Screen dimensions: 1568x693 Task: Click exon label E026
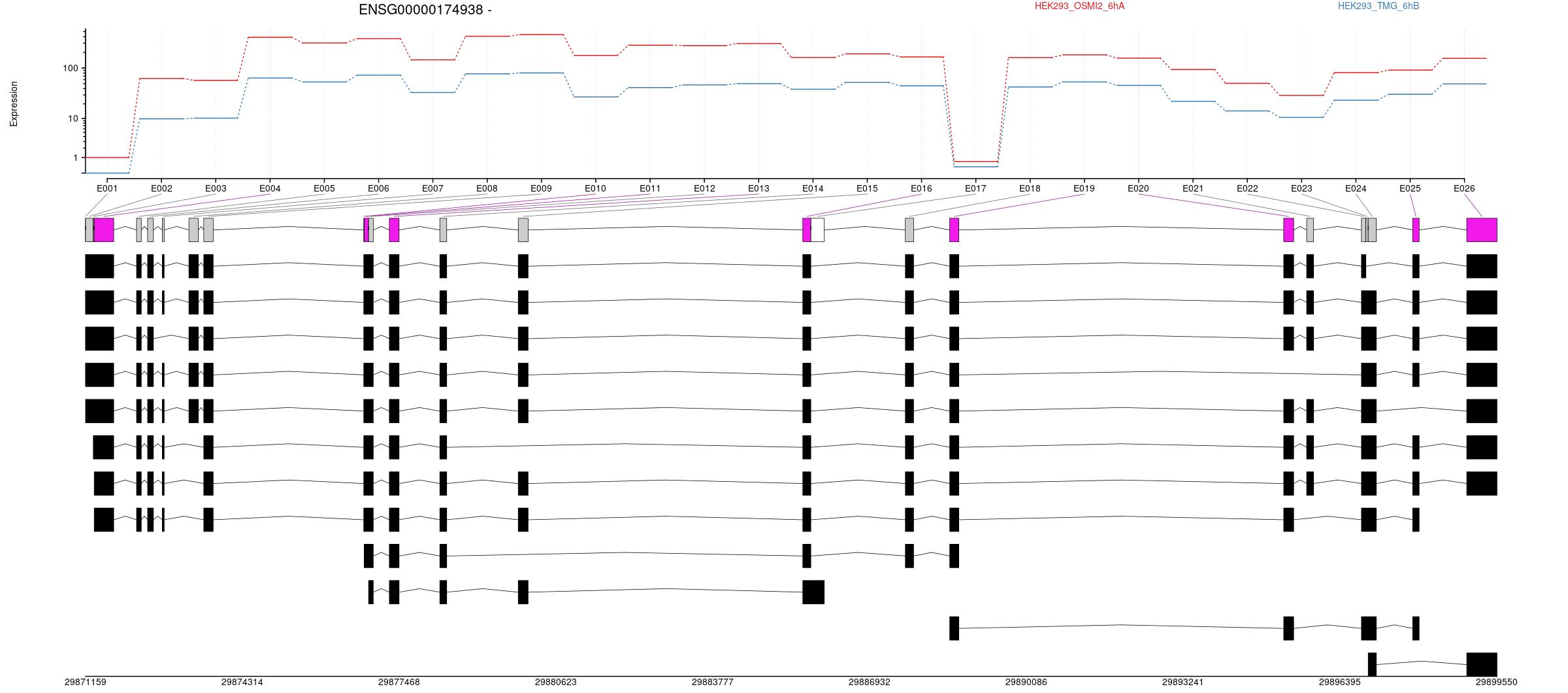[x=1464, y=188]
